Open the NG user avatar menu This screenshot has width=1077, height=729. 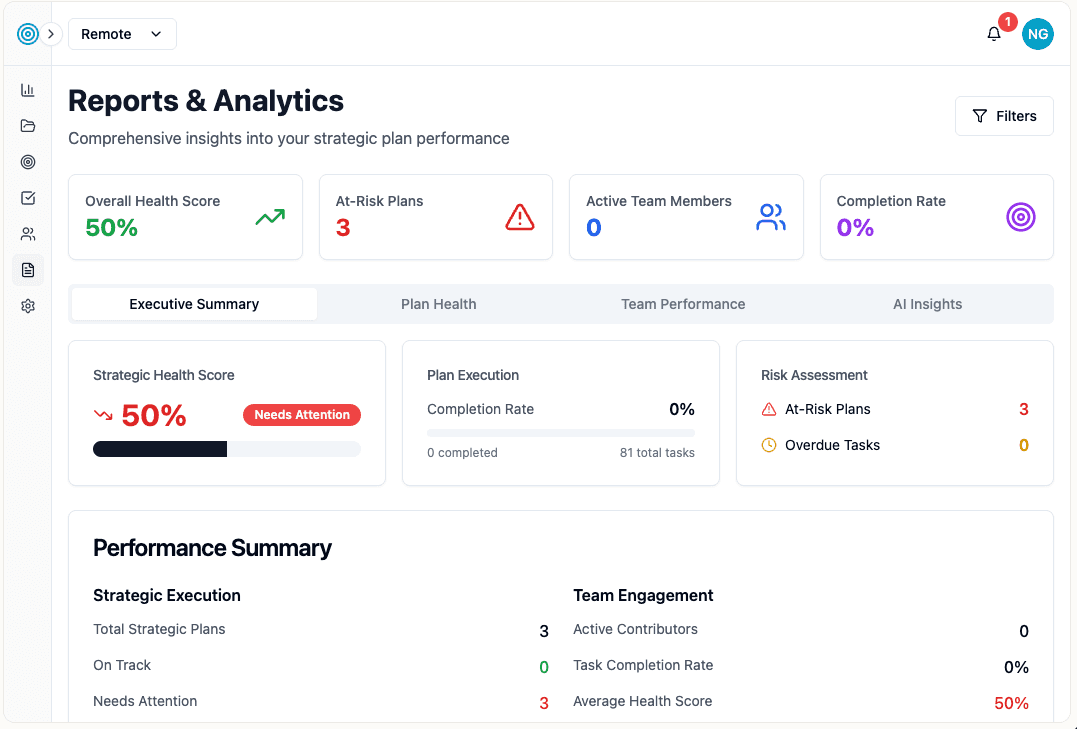point(1037,33)
